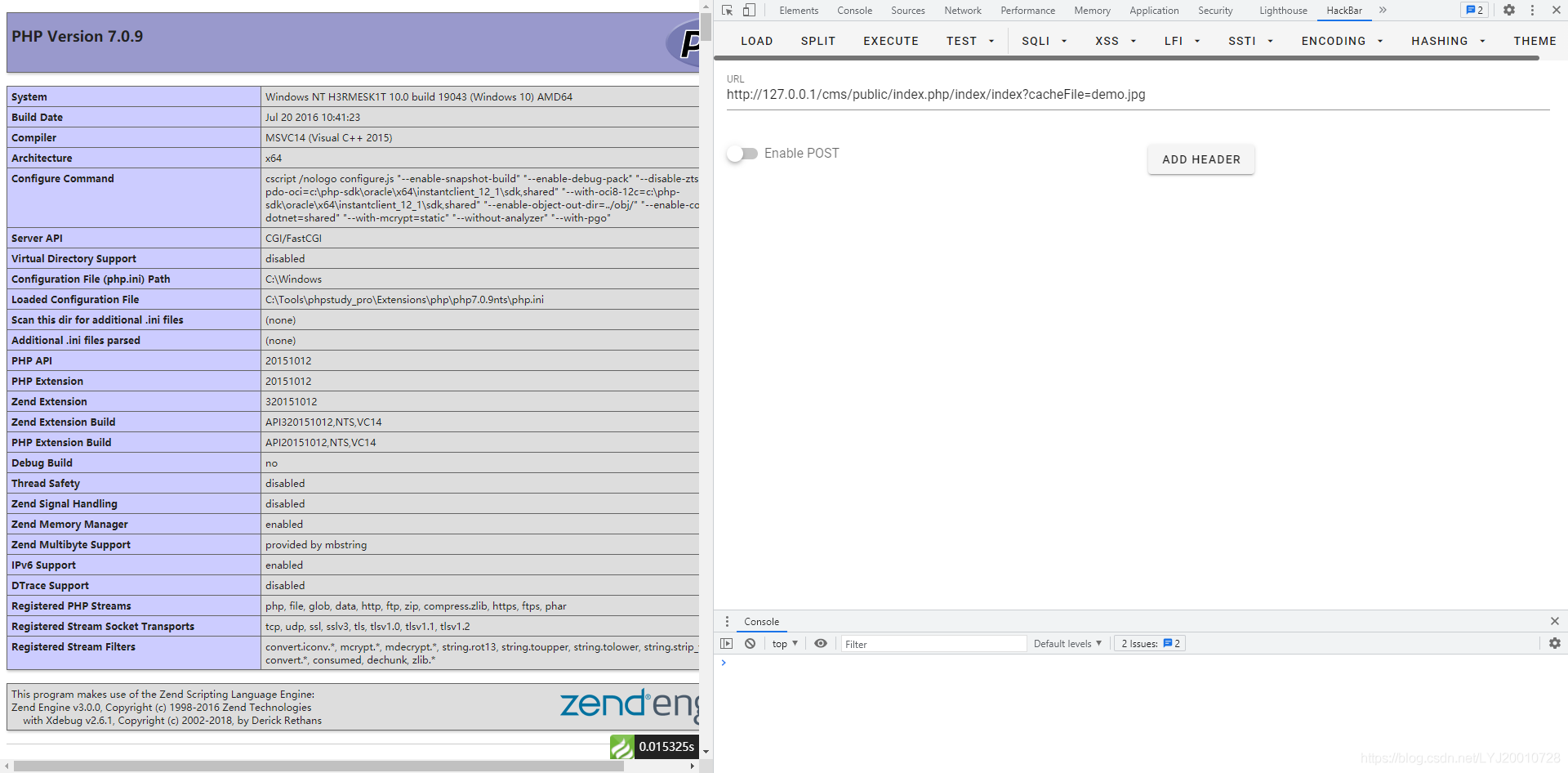Open the Security tab
The image size is (1568, 773).
(x=1215, y=11)
